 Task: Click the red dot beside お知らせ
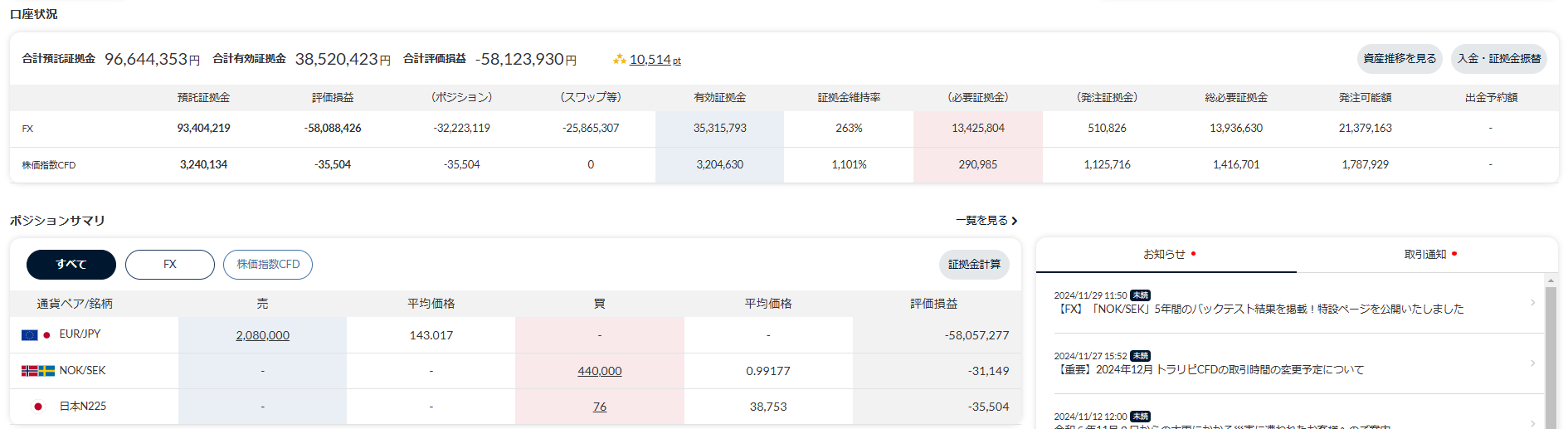point(1193,254)
